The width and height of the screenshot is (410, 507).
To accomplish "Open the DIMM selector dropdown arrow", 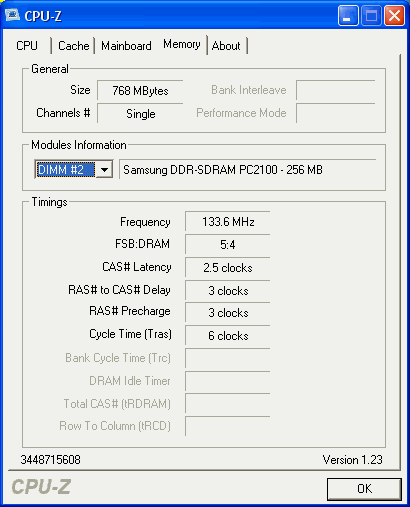I will [x=104, y=170].
